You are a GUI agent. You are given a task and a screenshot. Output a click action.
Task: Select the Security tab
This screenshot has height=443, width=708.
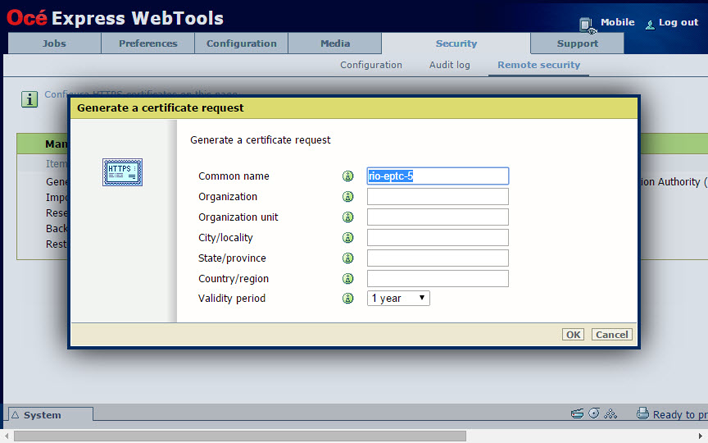(456, 43)
